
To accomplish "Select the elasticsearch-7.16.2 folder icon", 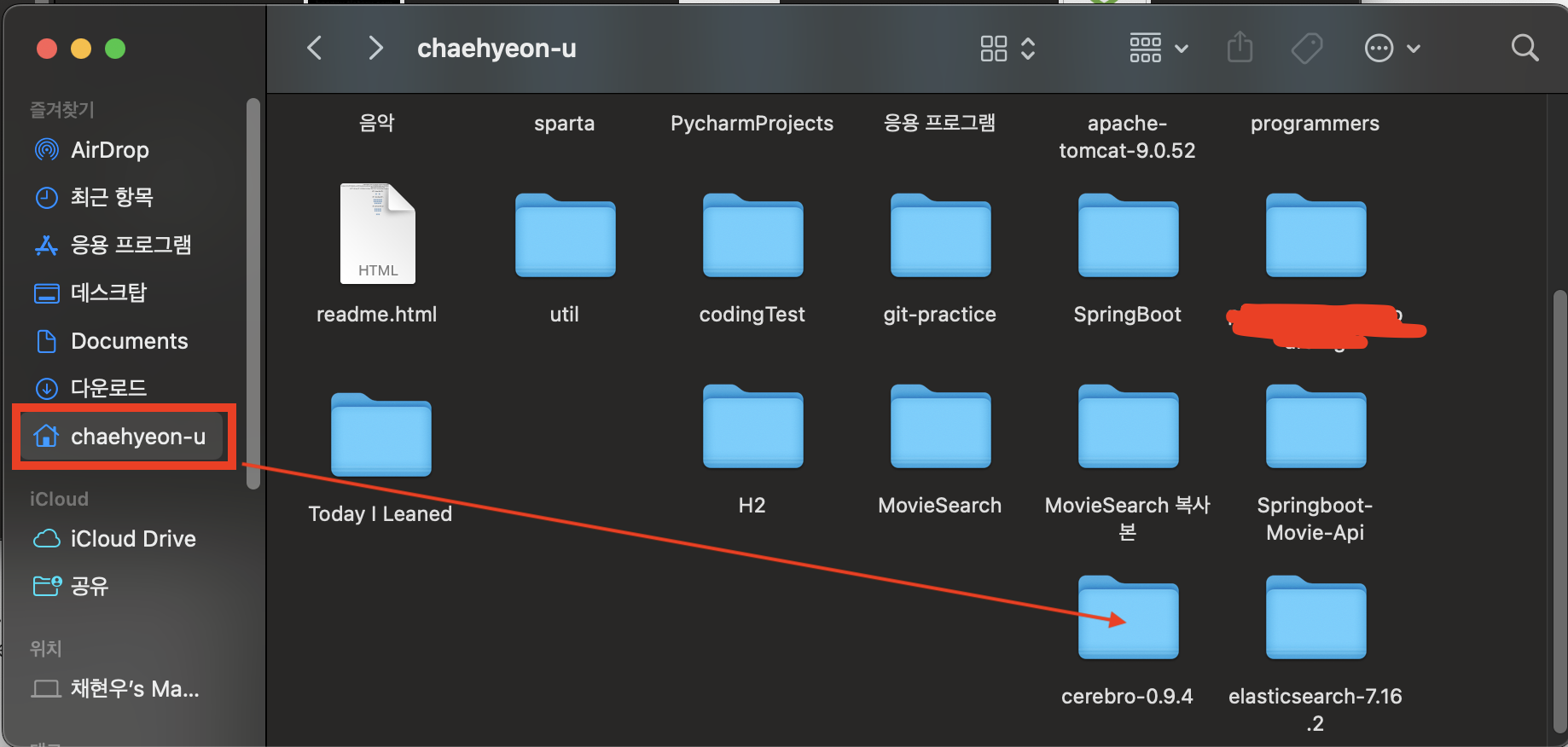I will click(1315, 617).
